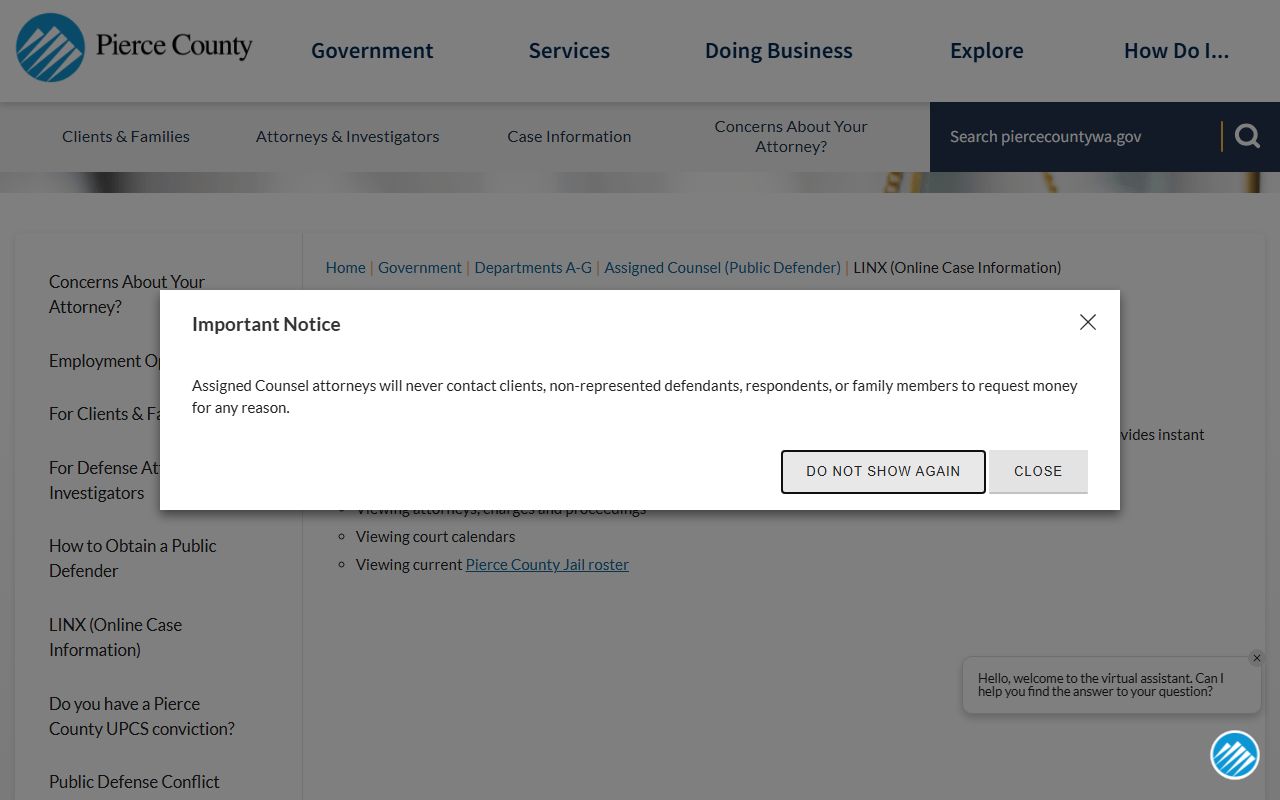Expand the Explore menu
The width and height of the screenshot is (1280, 800).
click(x=986, y=51)
